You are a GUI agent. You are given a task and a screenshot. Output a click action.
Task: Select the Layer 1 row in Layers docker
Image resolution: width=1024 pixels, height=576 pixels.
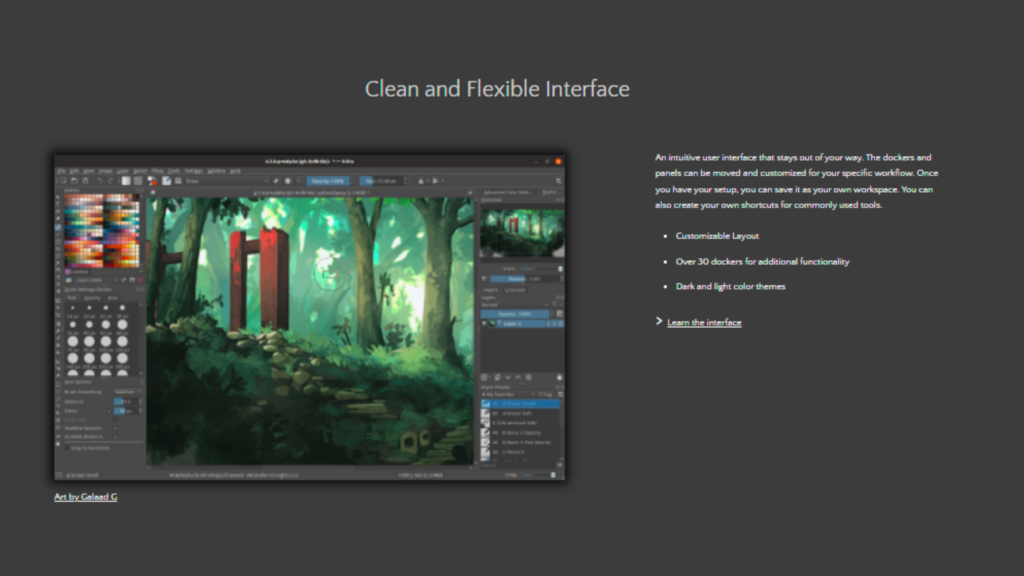[522, 323]
